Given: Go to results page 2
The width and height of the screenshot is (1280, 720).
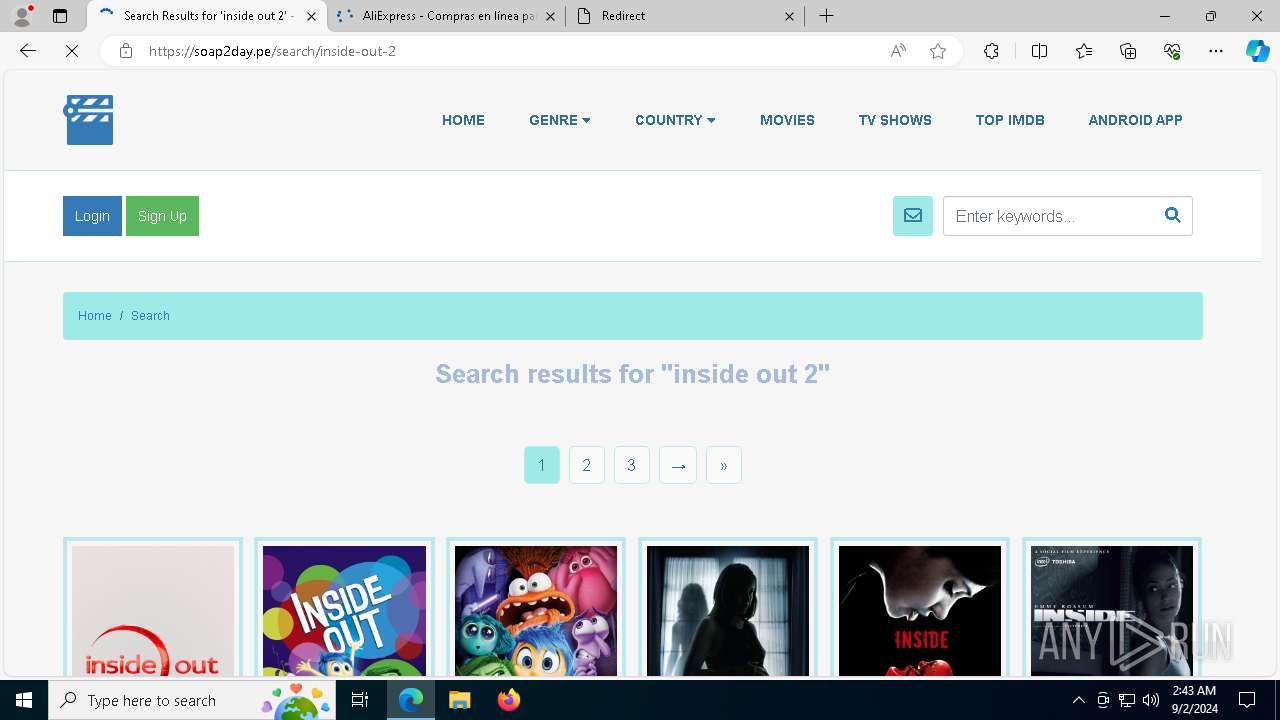Looking at the screenshot, I should (x=587, y=465).
